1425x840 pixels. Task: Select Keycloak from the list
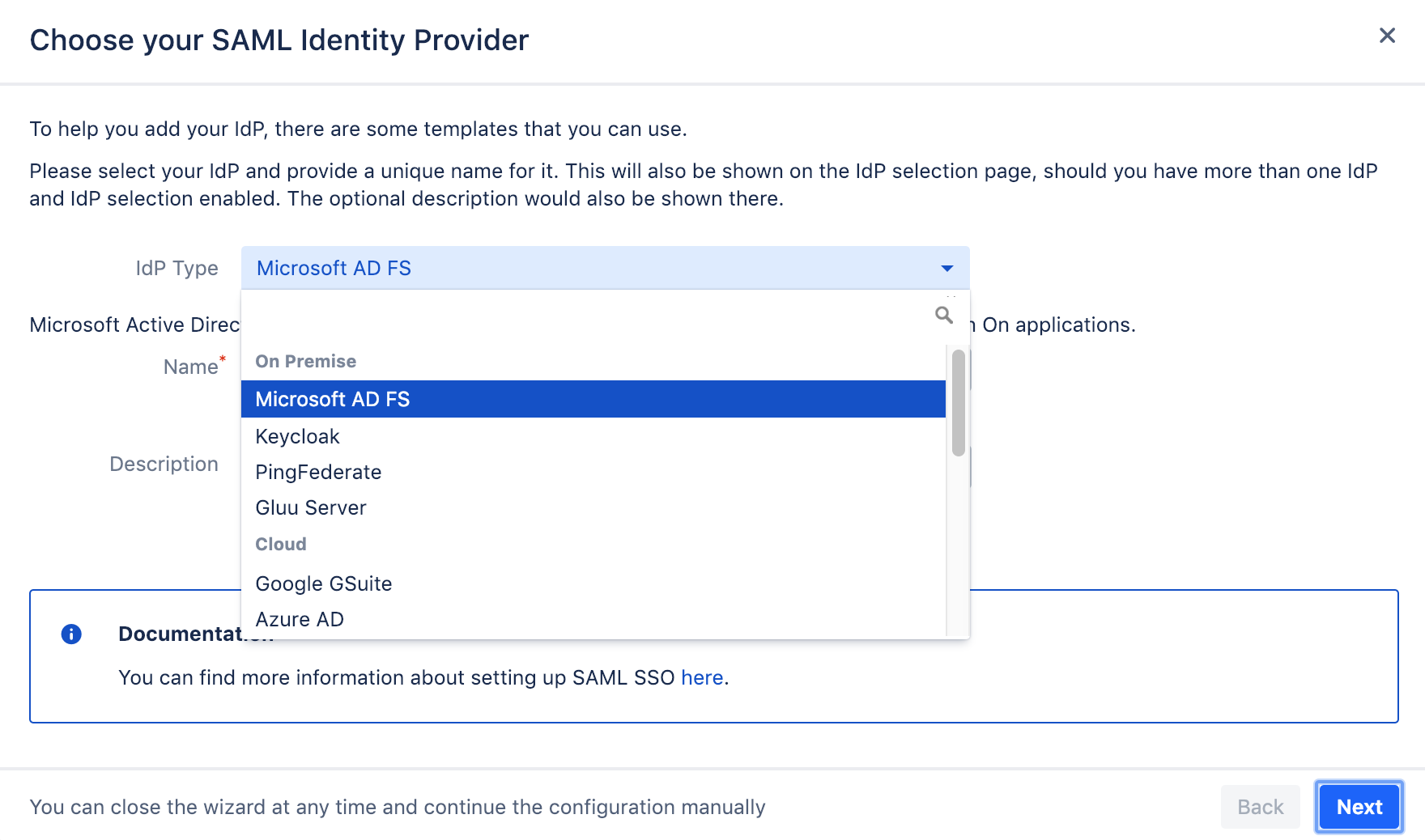click(x=593, y=436)
